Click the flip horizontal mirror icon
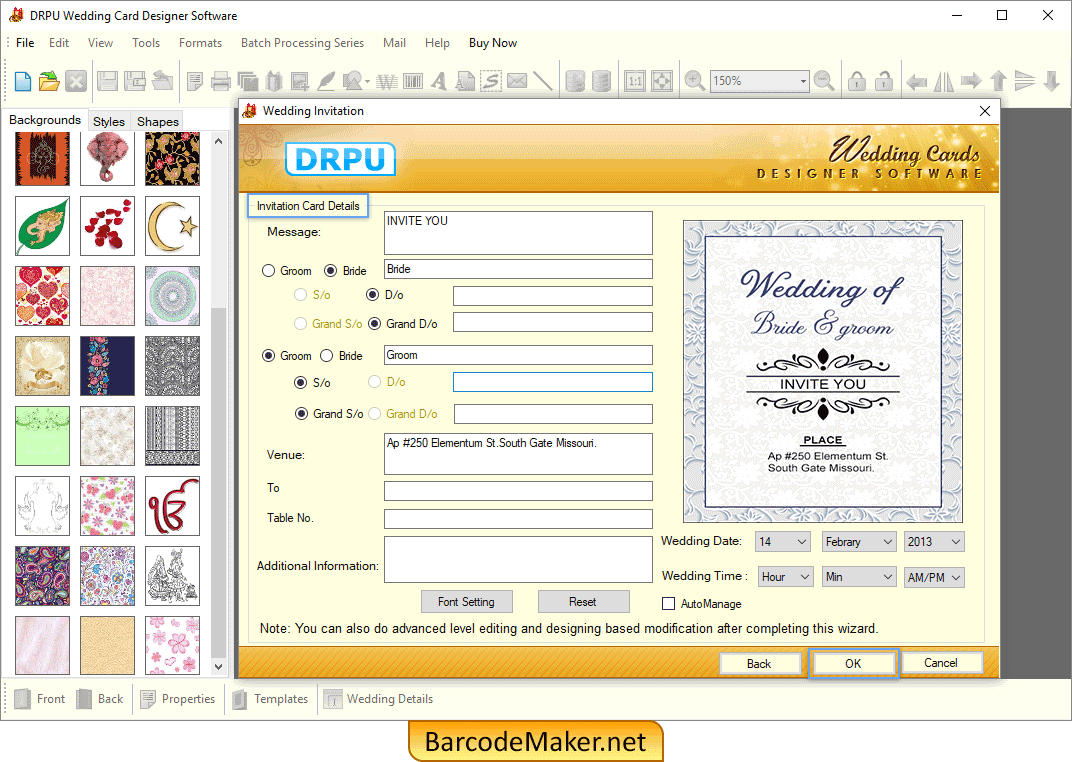This screenshot has width=1072, height=762. (943, 81)
